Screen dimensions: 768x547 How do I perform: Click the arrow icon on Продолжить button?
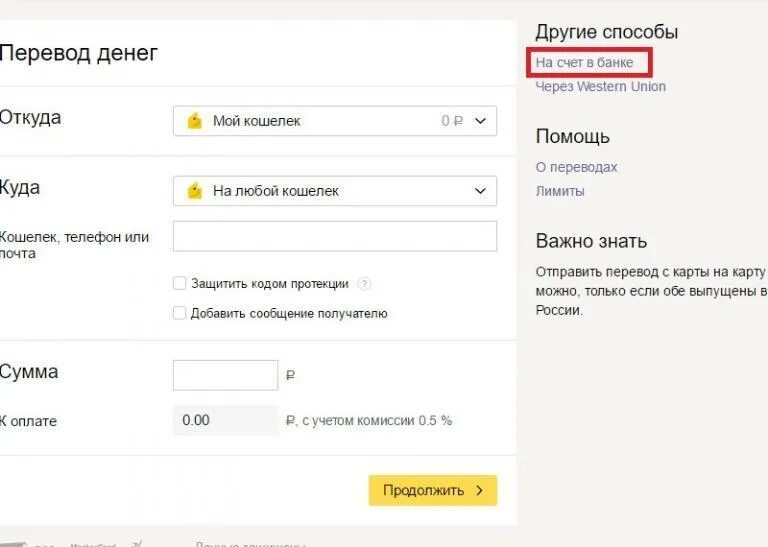[x=480, y=490]
